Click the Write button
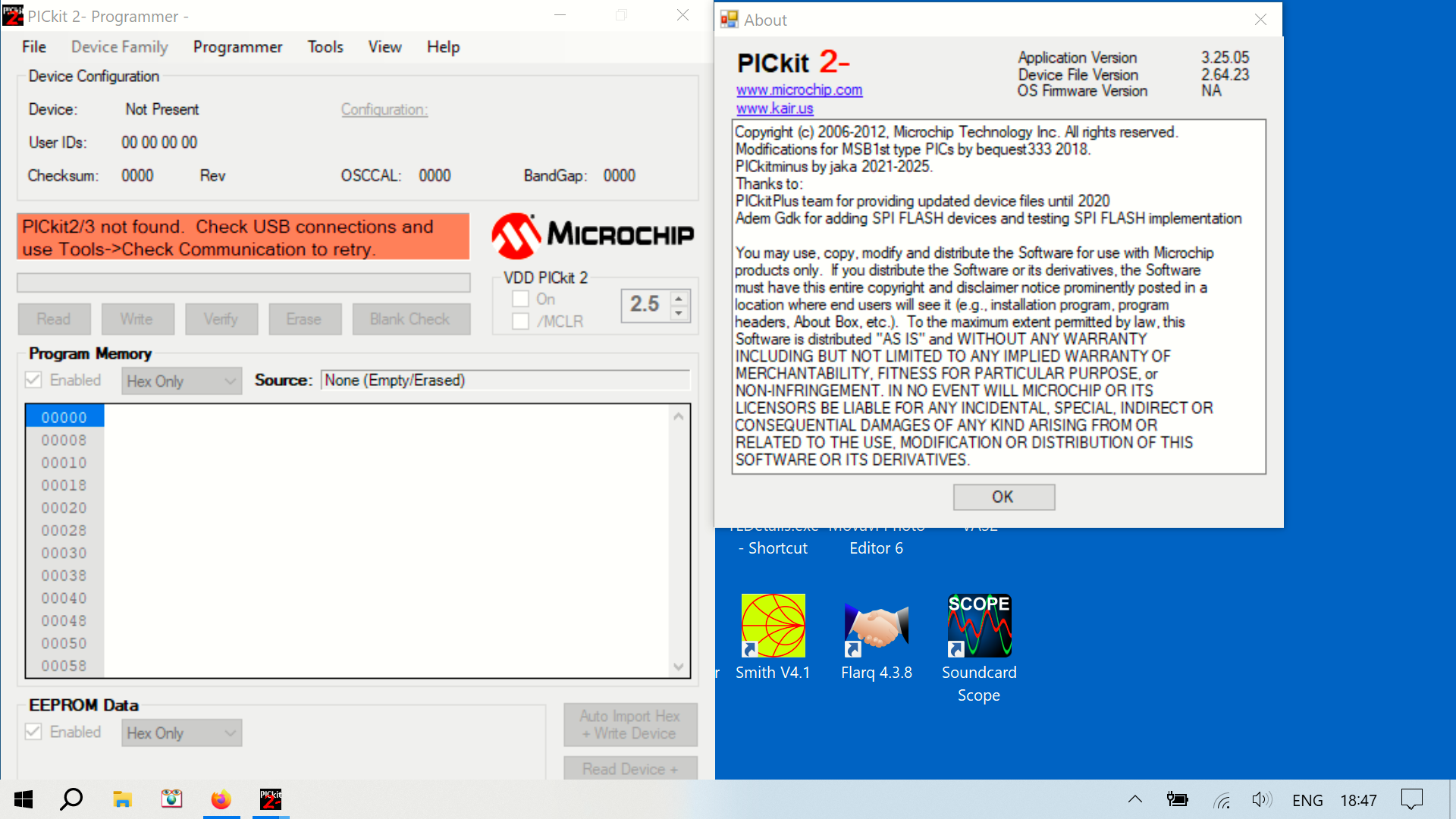This screenshot has width=1456, height=819. point(137,319)
